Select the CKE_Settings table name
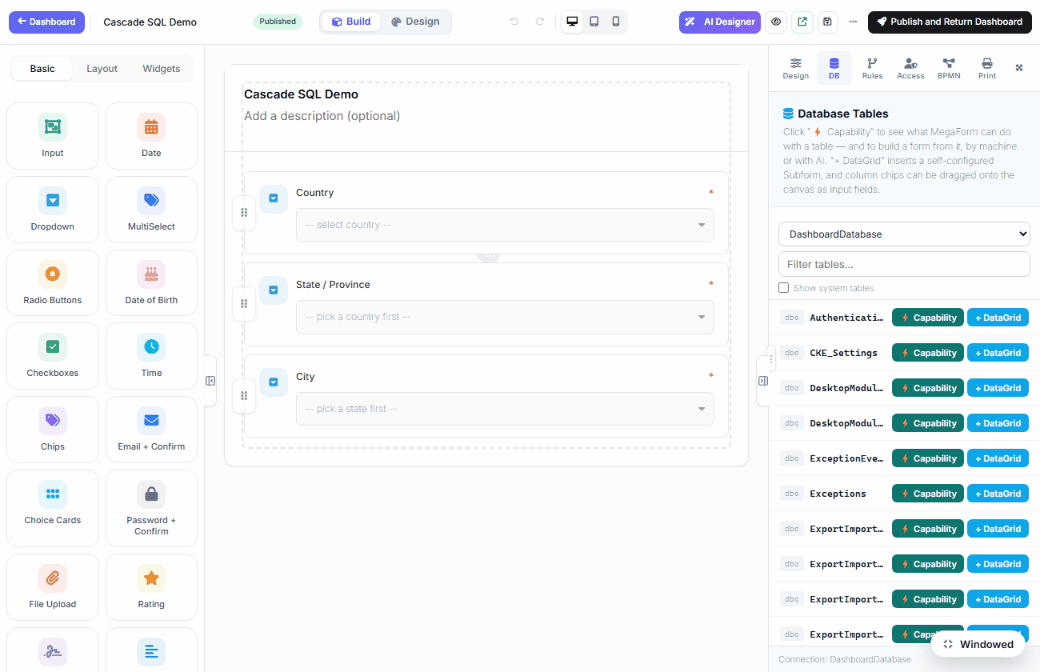The width and height of the screenshot is (1040, 672). [843, 353]
